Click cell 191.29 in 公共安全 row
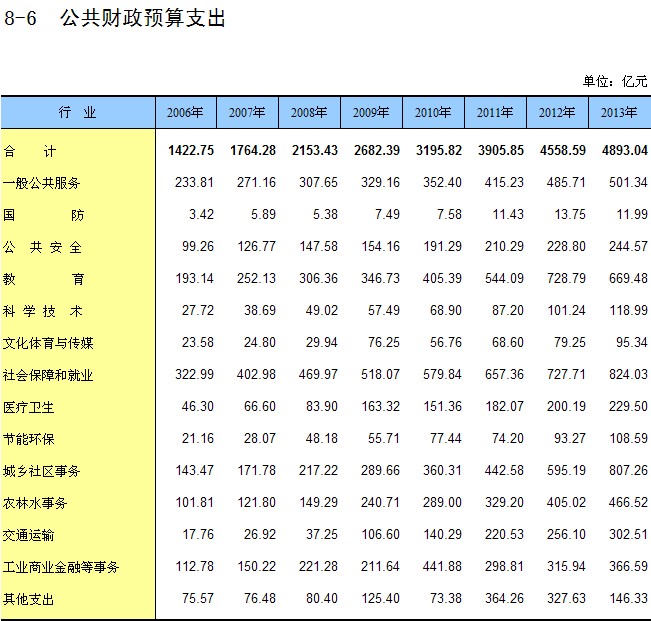The height and width of the screenshot is (621, 651). click(442, 246)
